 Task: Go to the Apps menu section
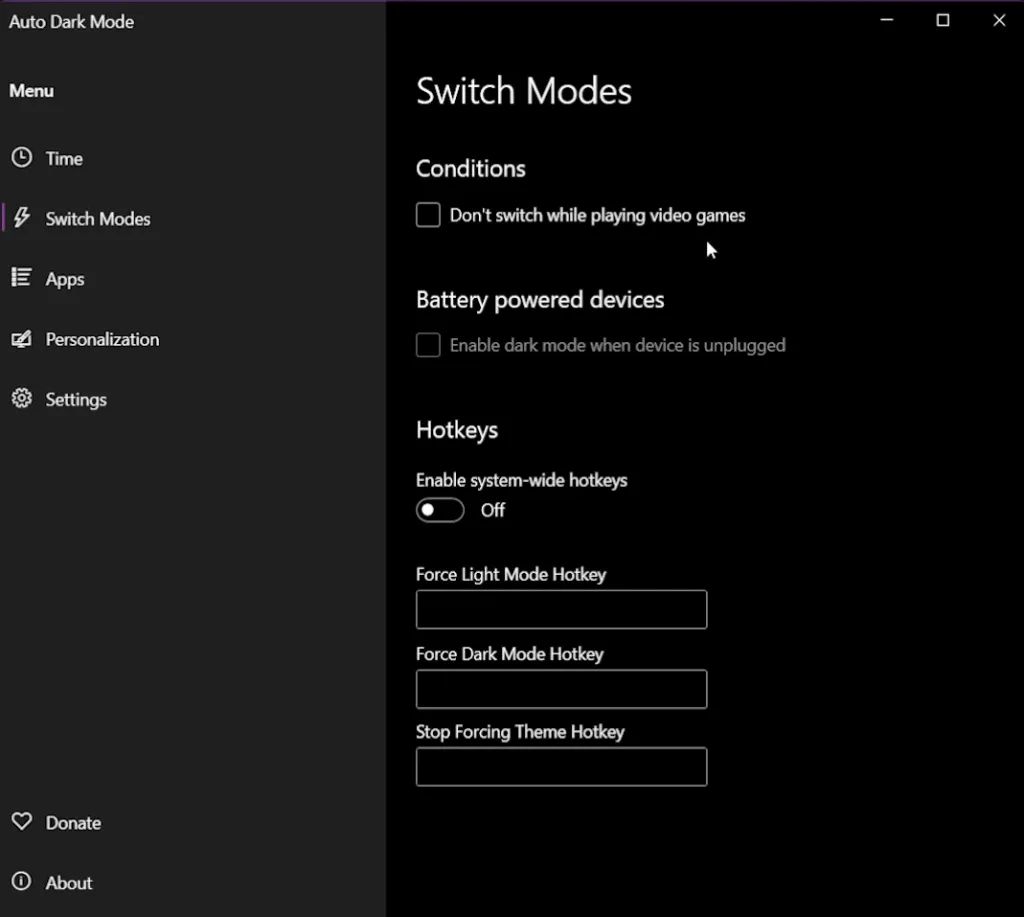[x=65, y=279]
